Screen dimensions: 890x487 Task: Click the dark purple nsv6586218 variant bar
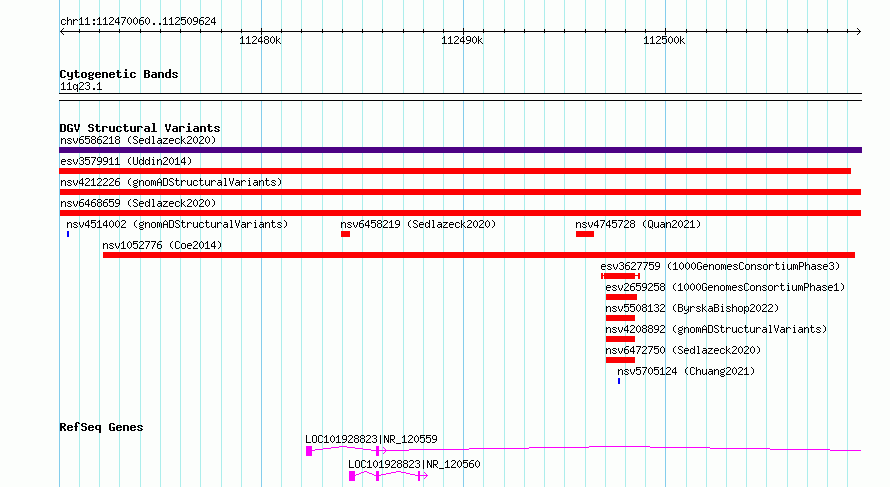[x=460, y=150]
